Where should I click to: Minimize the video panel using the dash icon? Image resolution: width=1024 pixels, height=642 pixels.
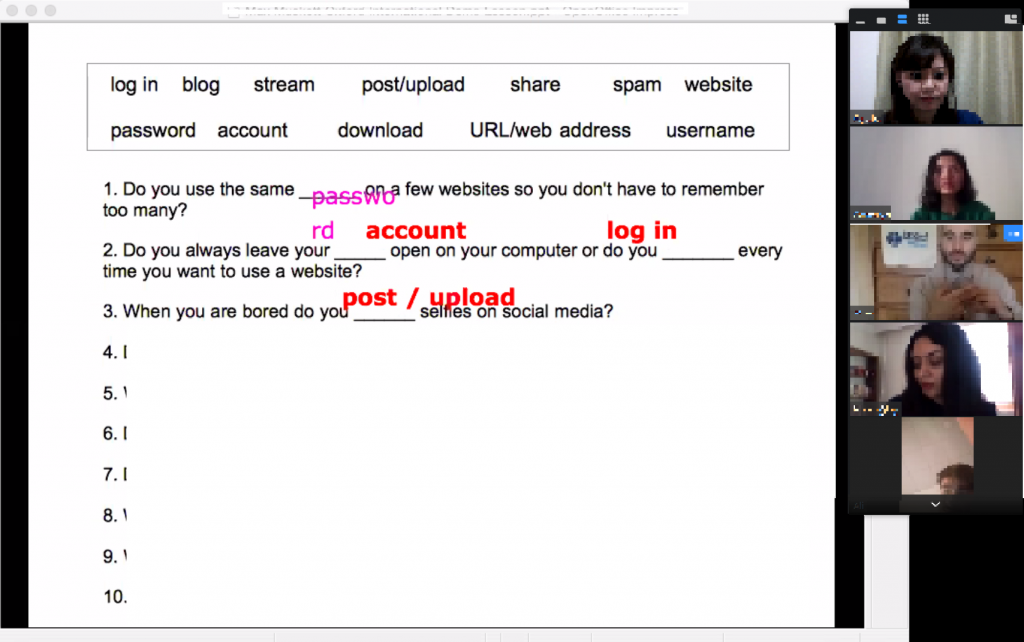point(859,19)
